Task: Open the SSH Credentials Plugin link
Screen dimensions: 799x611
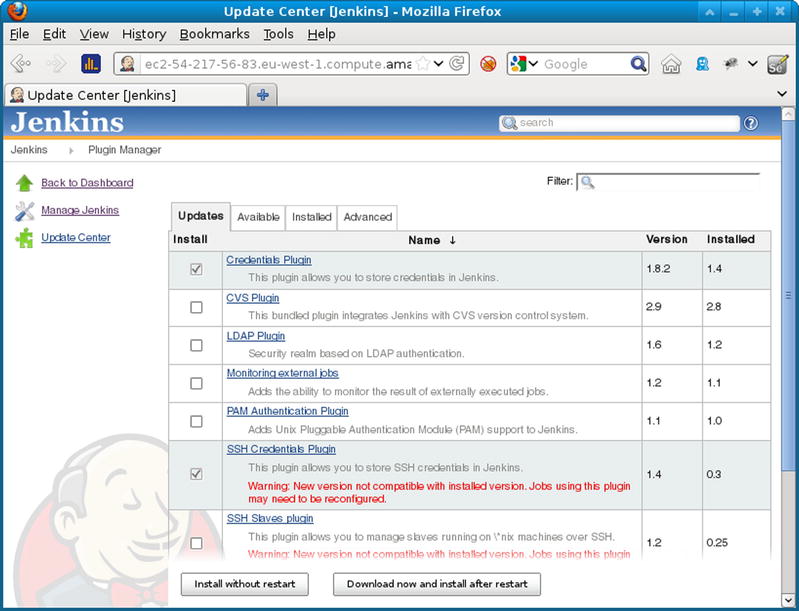Action: (281, 449)
